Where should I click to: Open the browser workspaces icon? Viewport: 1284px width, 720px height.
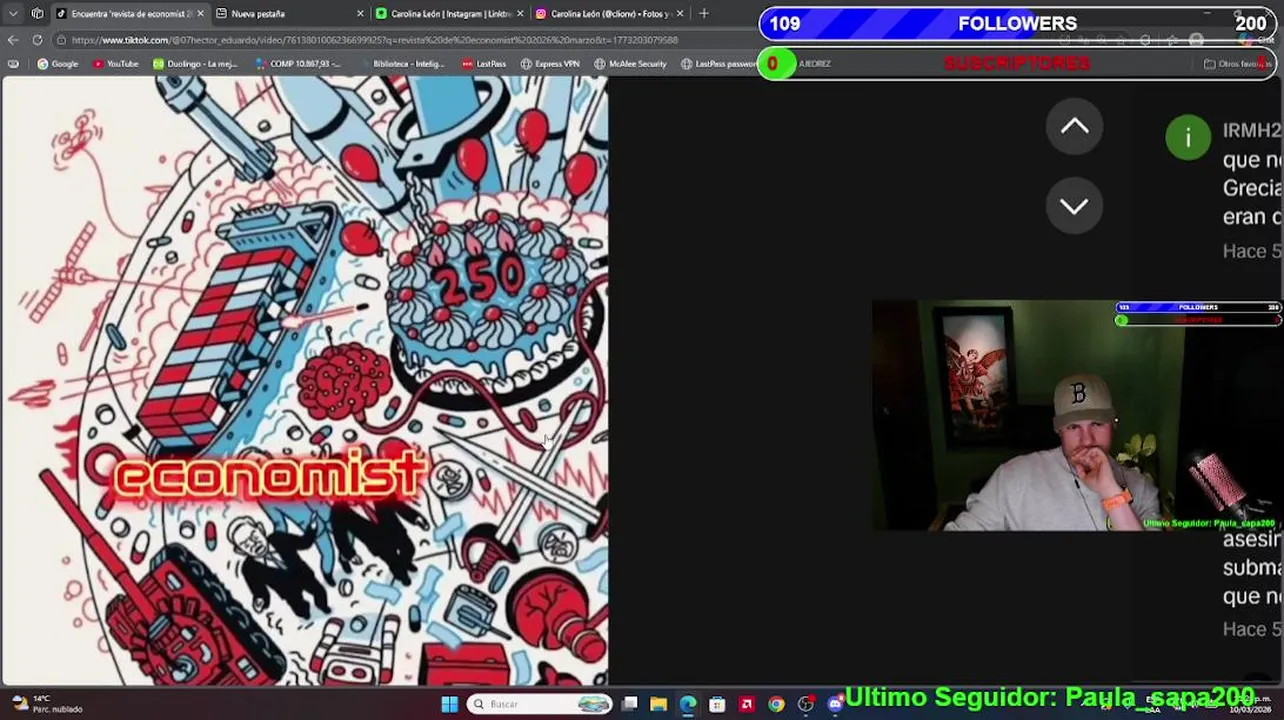pyautogui.click(x=38, y=14)
